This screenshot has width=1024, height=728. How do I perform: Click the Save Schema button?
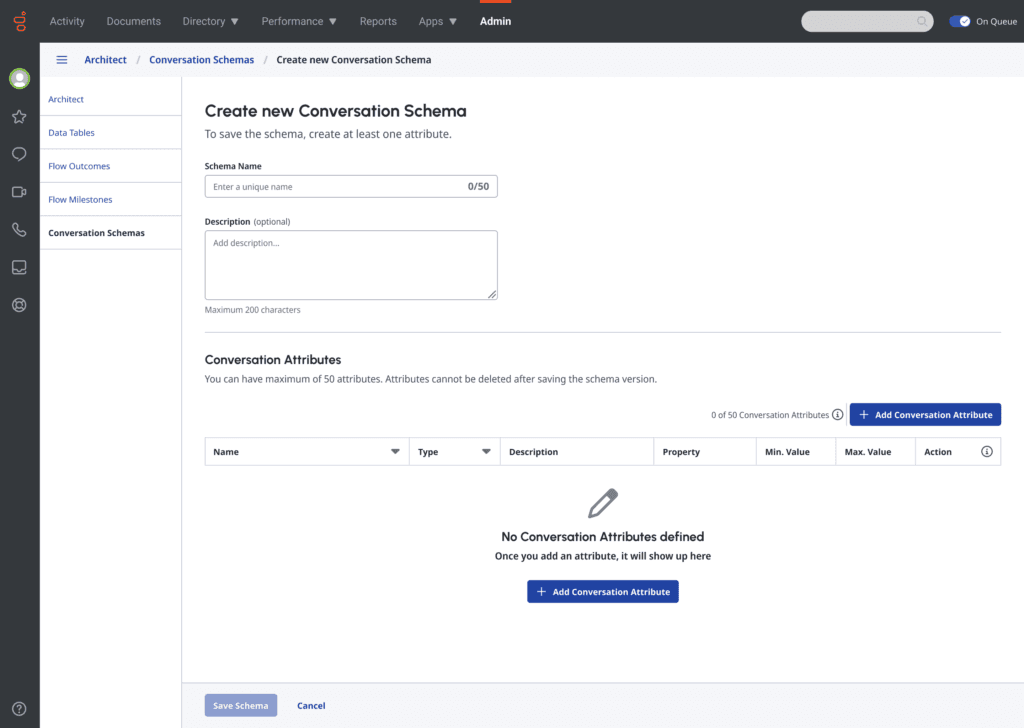pyautogui.click(x=240, y=705)
